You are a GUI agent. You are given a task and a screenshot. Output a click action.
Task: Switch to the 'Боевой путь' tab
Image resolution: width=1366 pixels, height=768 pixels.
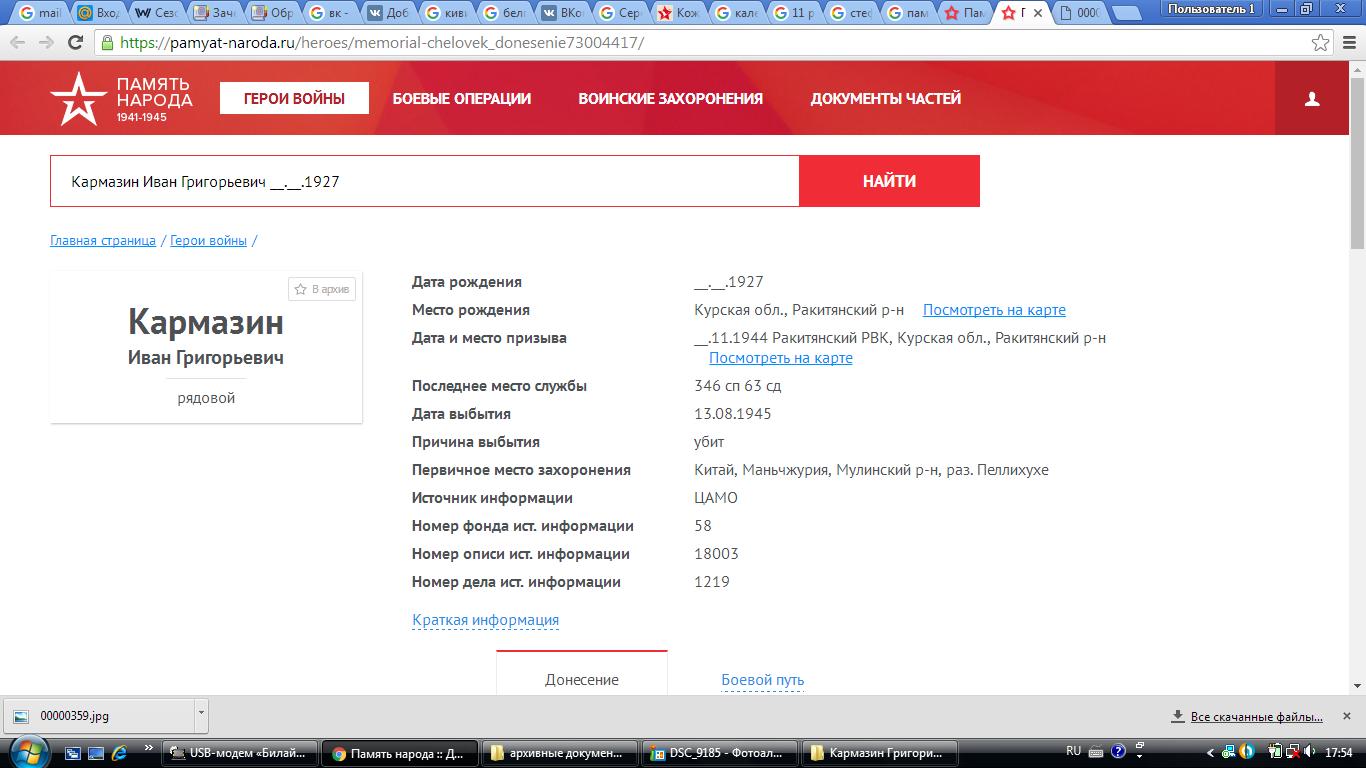point(762,680)
